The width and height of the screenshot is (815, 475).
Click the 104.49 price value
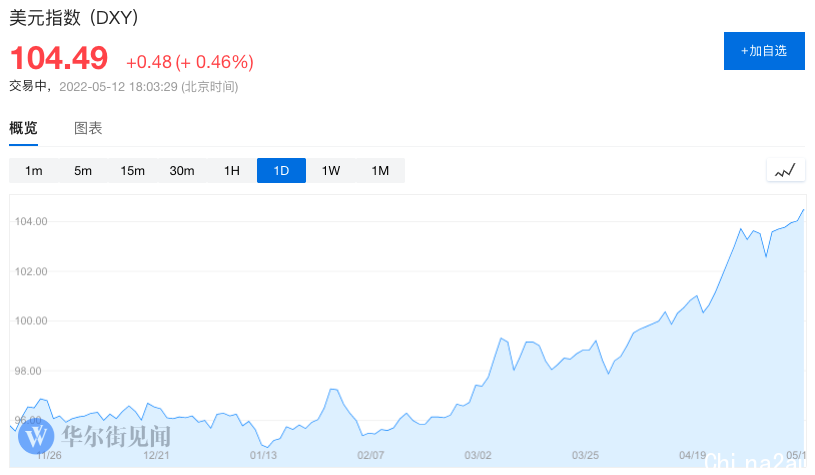[59, 58]
